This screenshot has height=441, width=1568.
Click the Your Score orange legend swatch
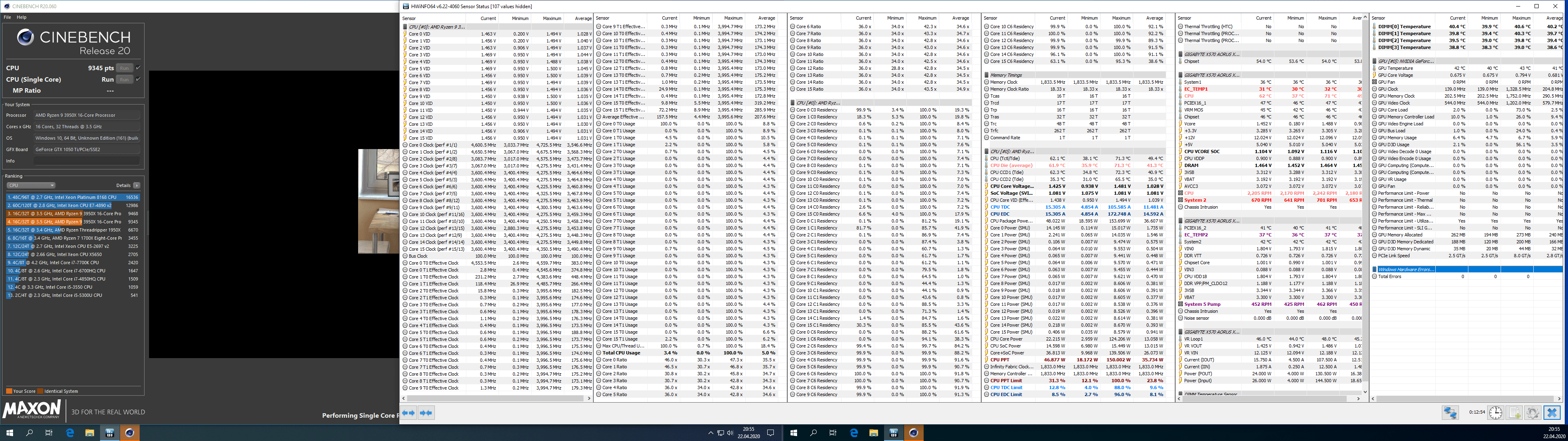9,391
